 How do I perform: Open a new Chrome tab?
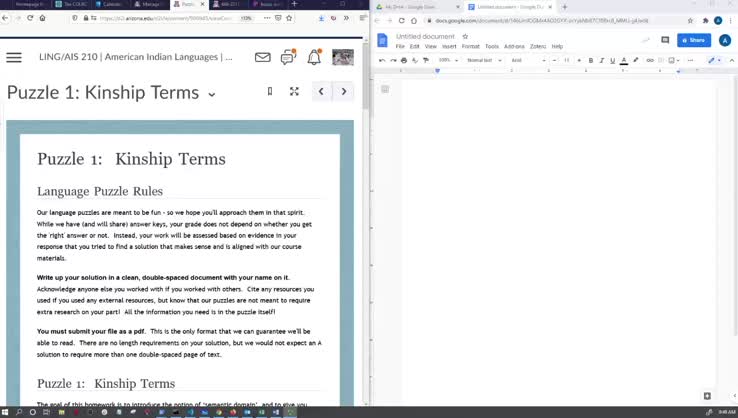(x=564, y=7)
